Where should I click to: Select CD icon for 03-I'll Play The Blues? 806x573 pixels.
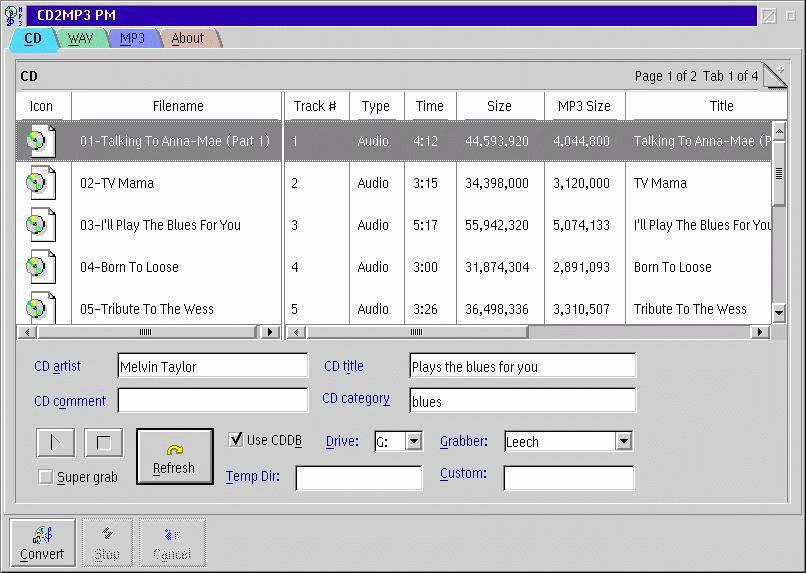coord(41,225)
